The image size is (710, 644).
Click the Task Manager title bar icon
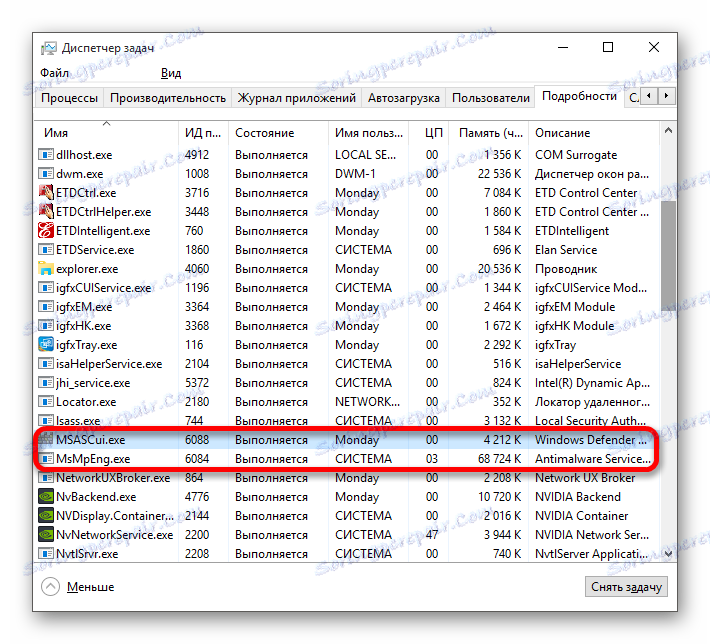coord(48,48)
